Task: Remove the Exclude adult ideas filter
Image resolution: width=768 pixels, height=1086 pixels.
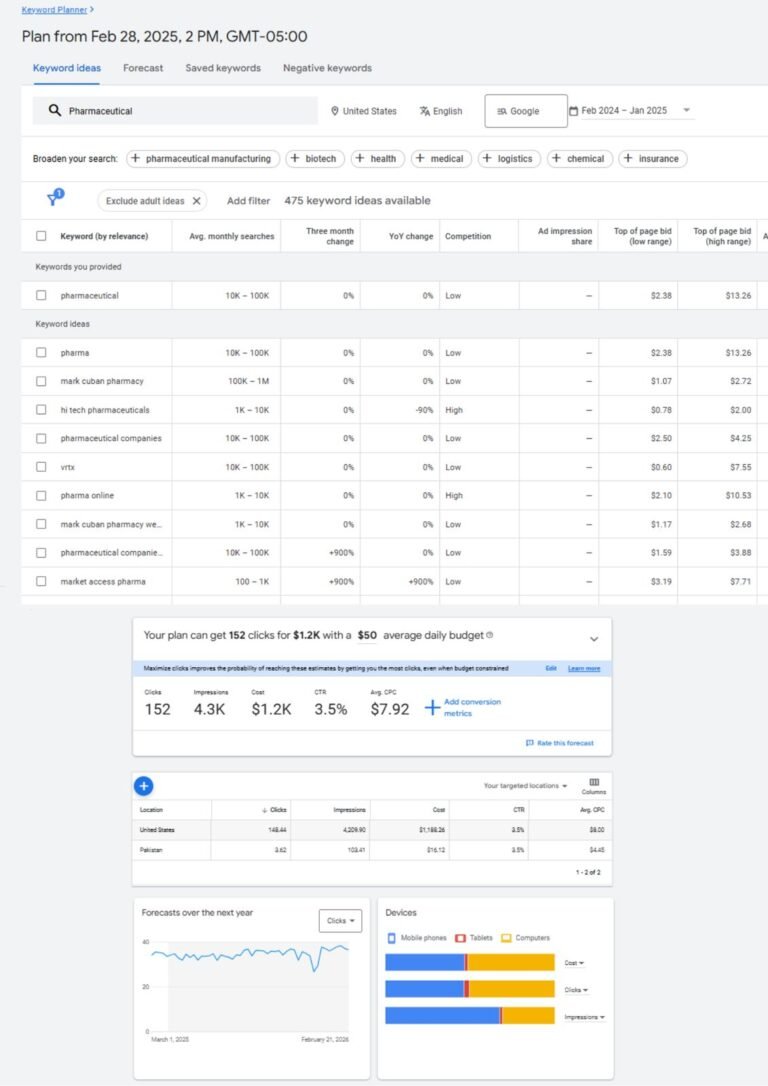Action: point(196,201)
